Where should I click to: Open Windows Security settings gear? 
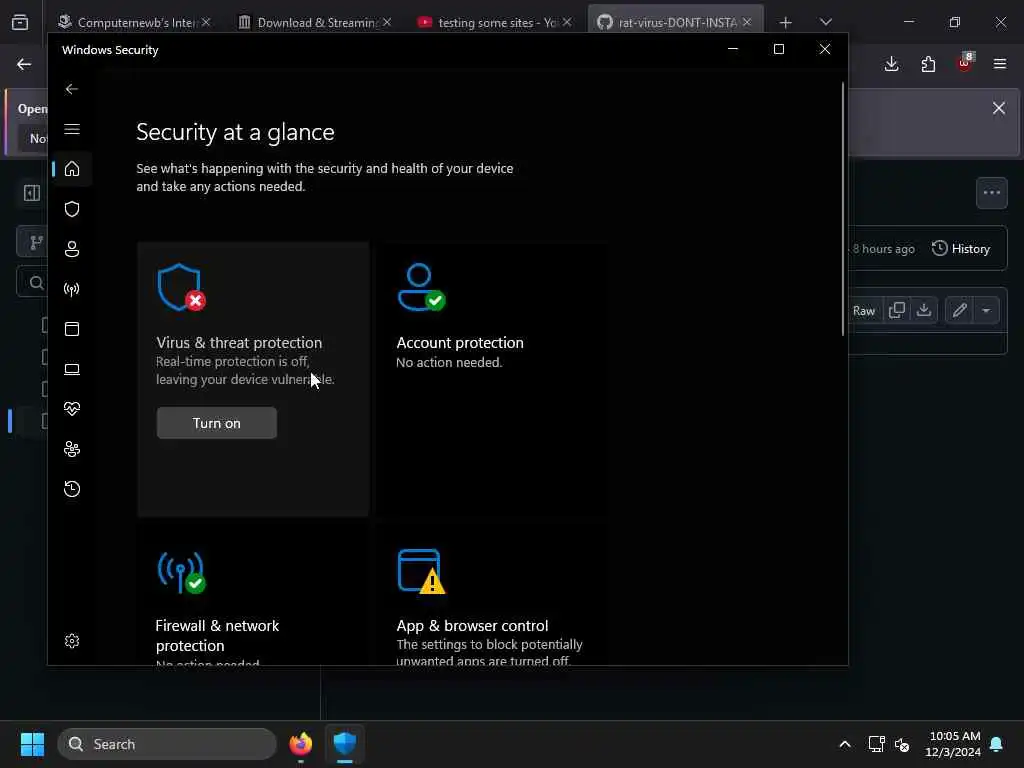point(72,641)
